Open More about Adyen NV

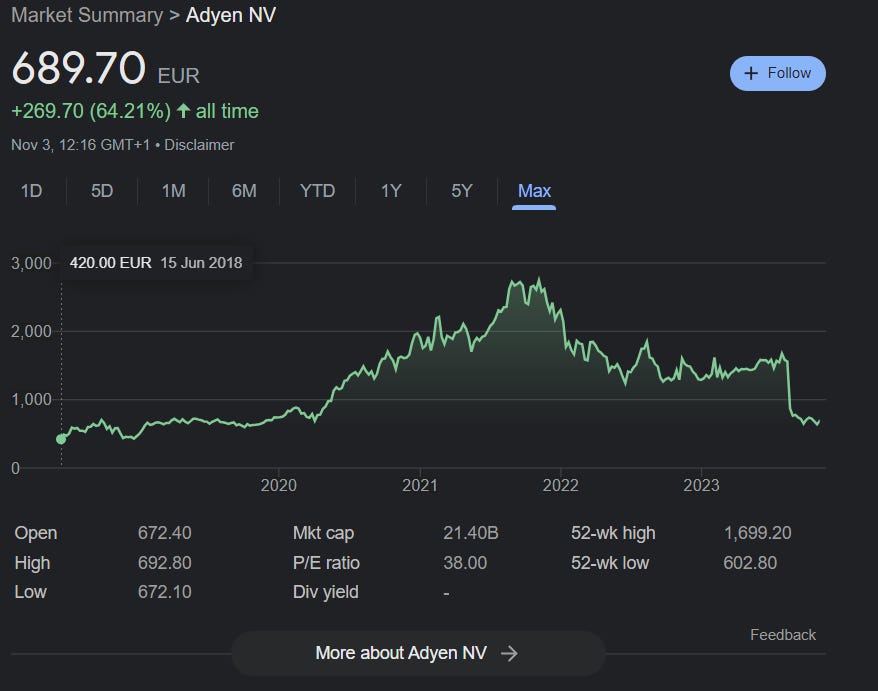[x=418, y=653]
